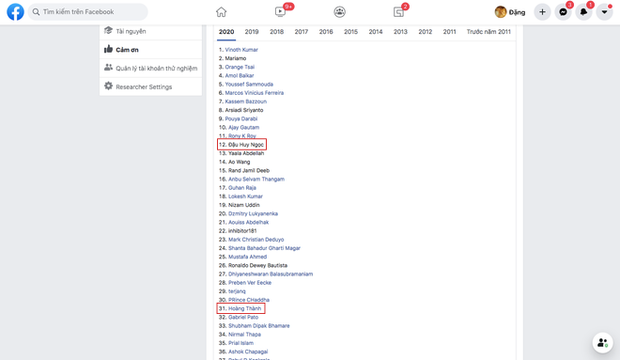Screen dimensions: 620x360
Task: Click the Rand Jamil Deeb entry
Action: (249, 171)
